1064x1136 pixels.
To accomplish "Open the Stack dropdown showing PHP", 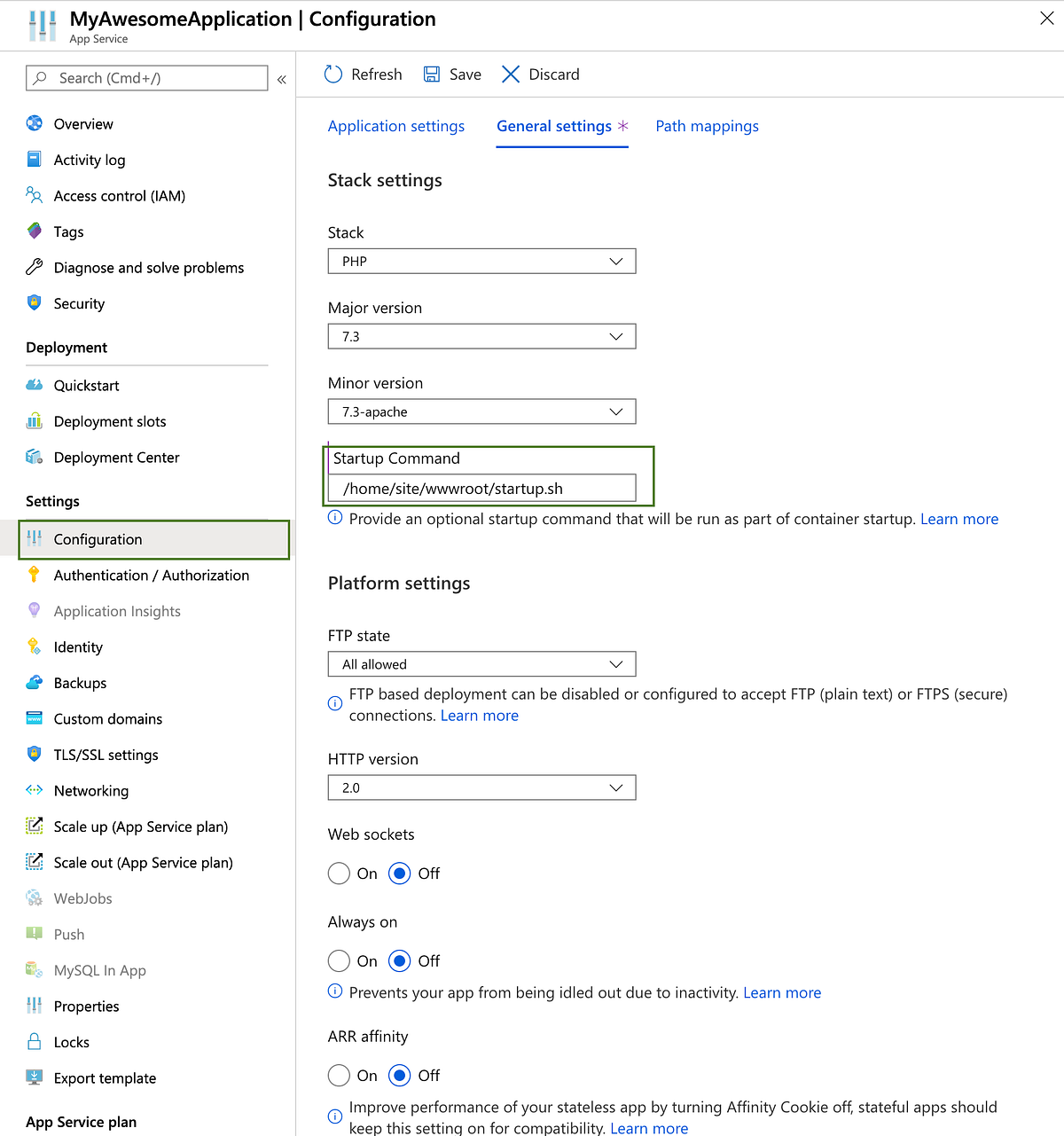I will tap(481, 261).
